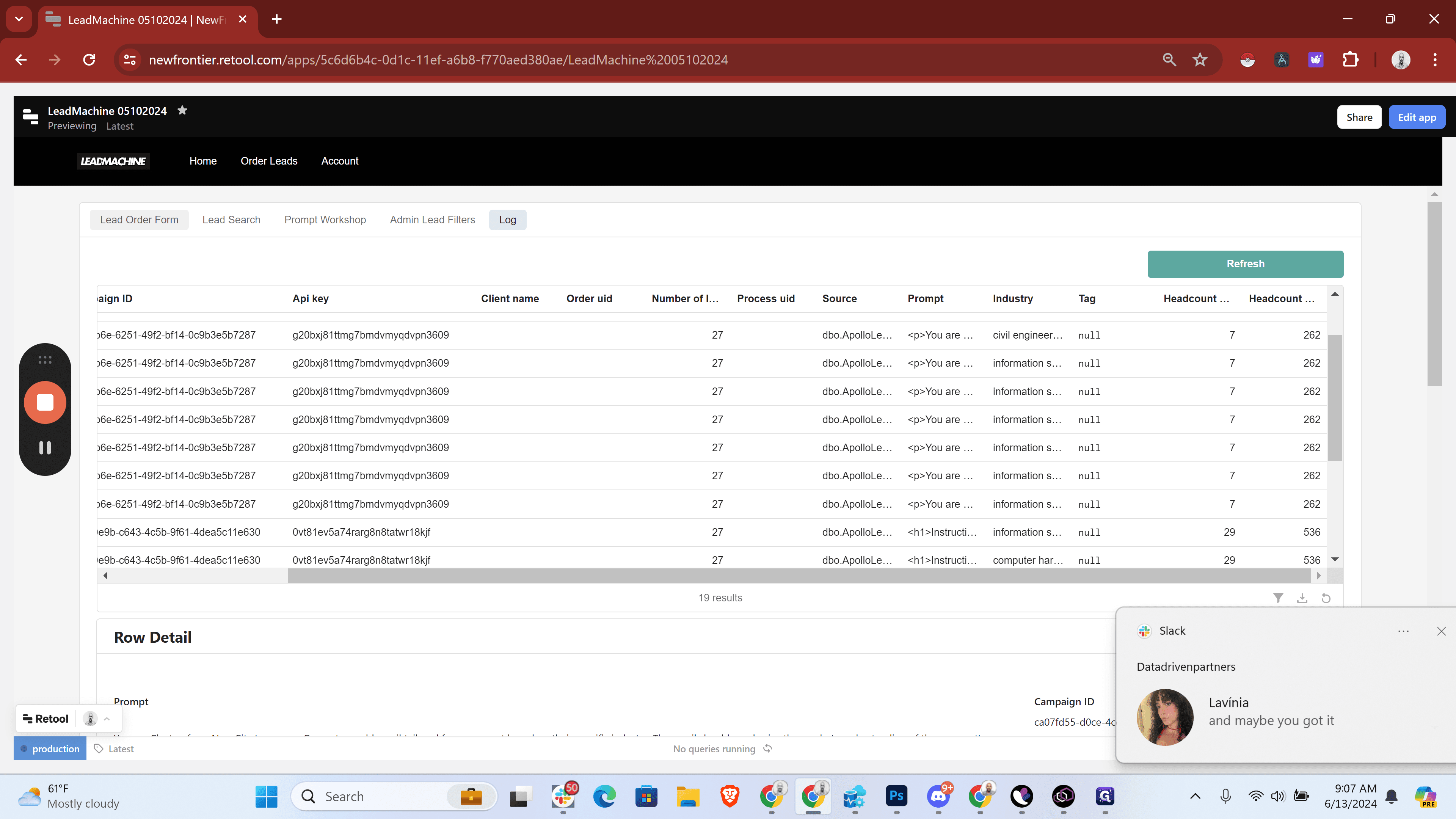This screenshot has width=1456, height=819.
Task: Favorite the LeadMachine 05102024 app star
Action: coord(182,110)
